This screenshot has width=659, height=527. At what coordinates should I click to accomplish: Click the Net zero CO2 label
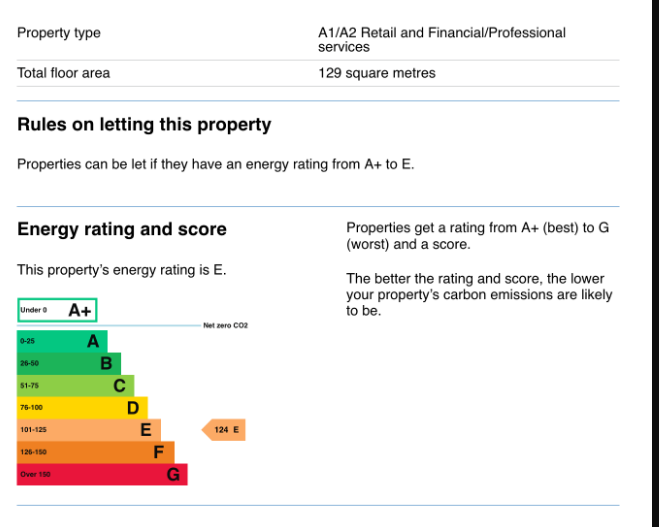click(225, 326)
